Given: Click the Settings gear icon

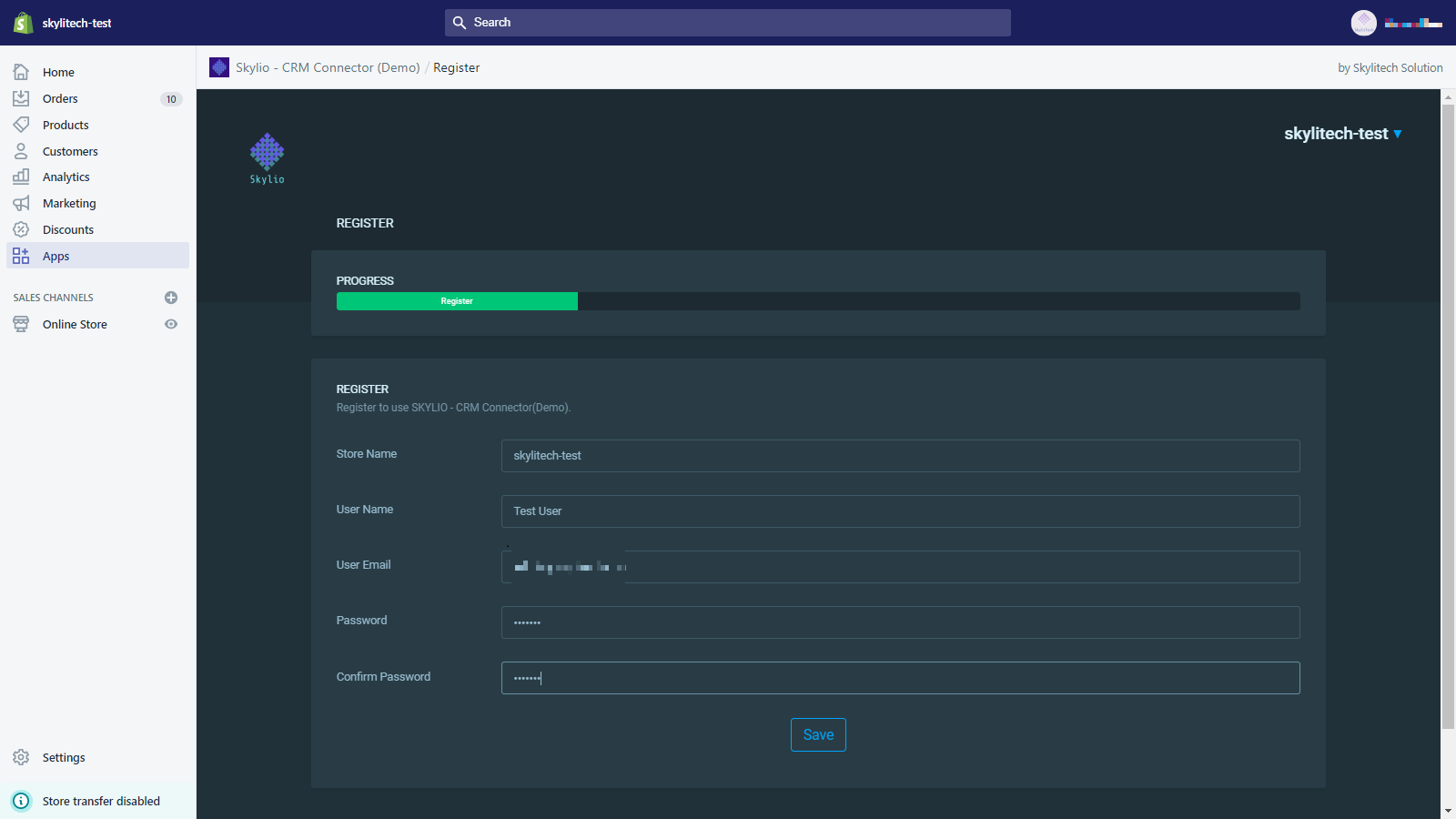Looking at the screenshot, I should click(x=21, y=757).
